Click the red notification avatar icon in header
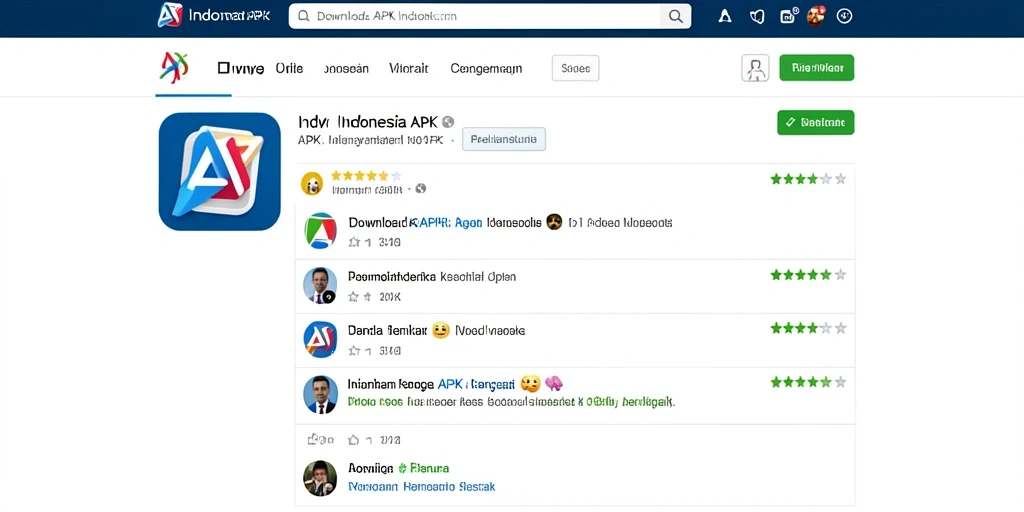Screen dimensions: 1024x512 816,16
